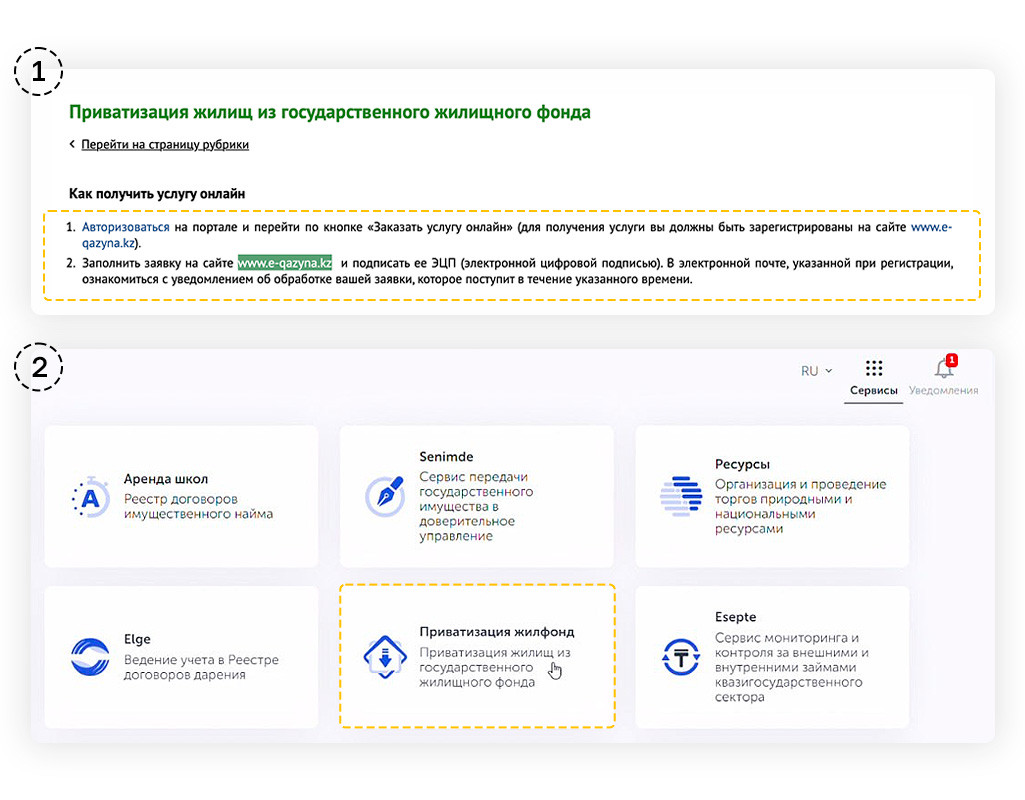Open the Senimde service card
Screen dimensions: 1025x800
pyautogui.click(x=477, y=497)
